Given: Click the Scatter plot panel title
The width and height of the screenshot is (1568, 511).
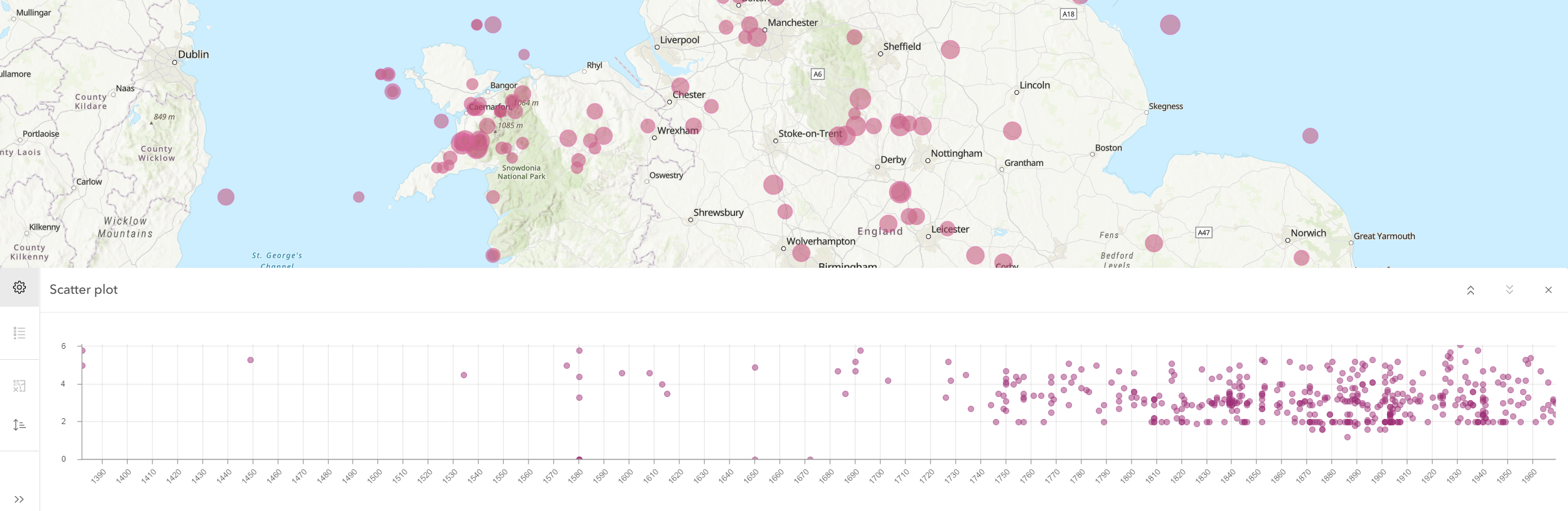Looking at the screenshot, I should (84, 290).
